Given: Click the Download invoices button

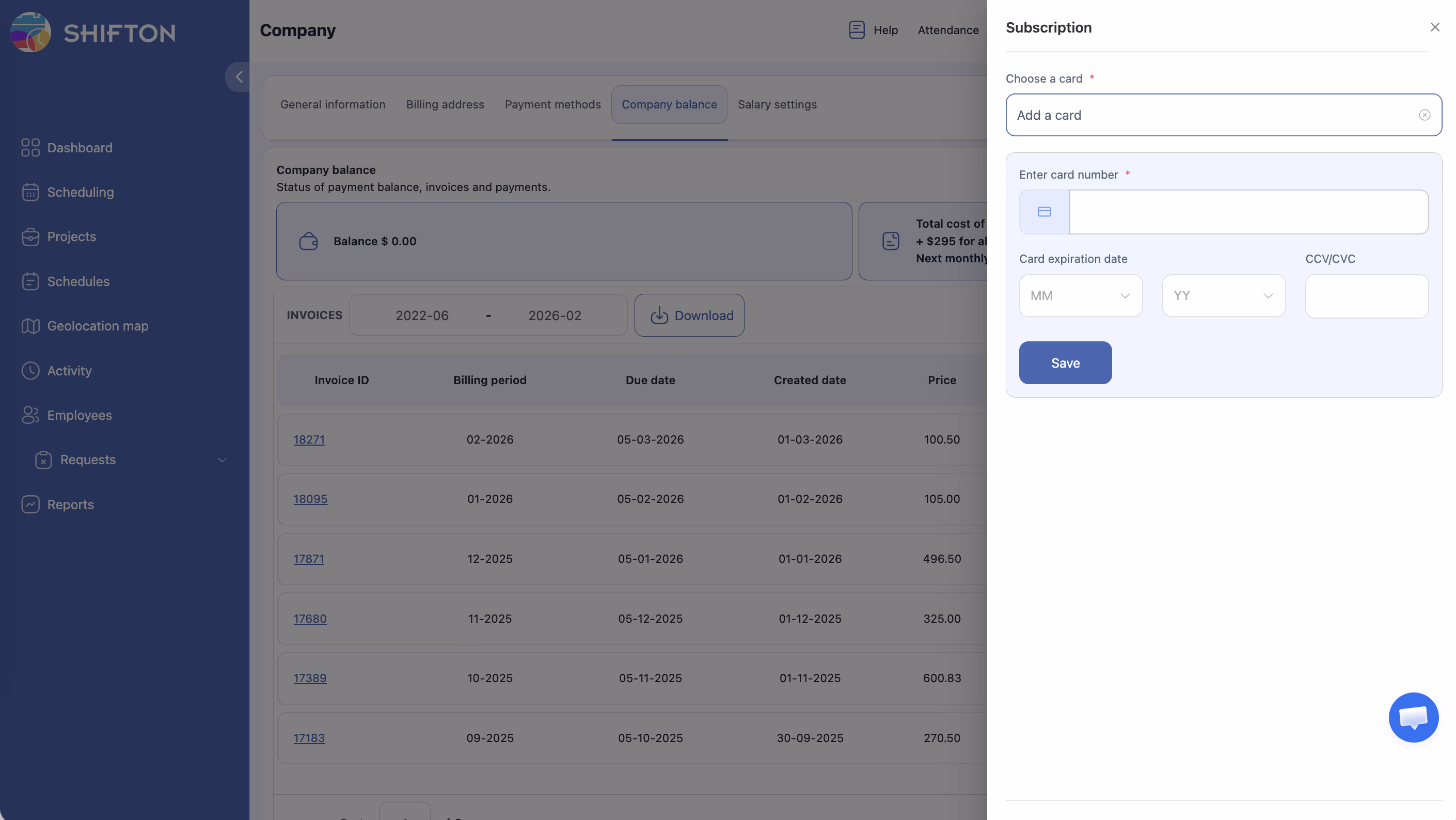Looking at the screenshot, I should pyautogui.click(x=689, y=316).
